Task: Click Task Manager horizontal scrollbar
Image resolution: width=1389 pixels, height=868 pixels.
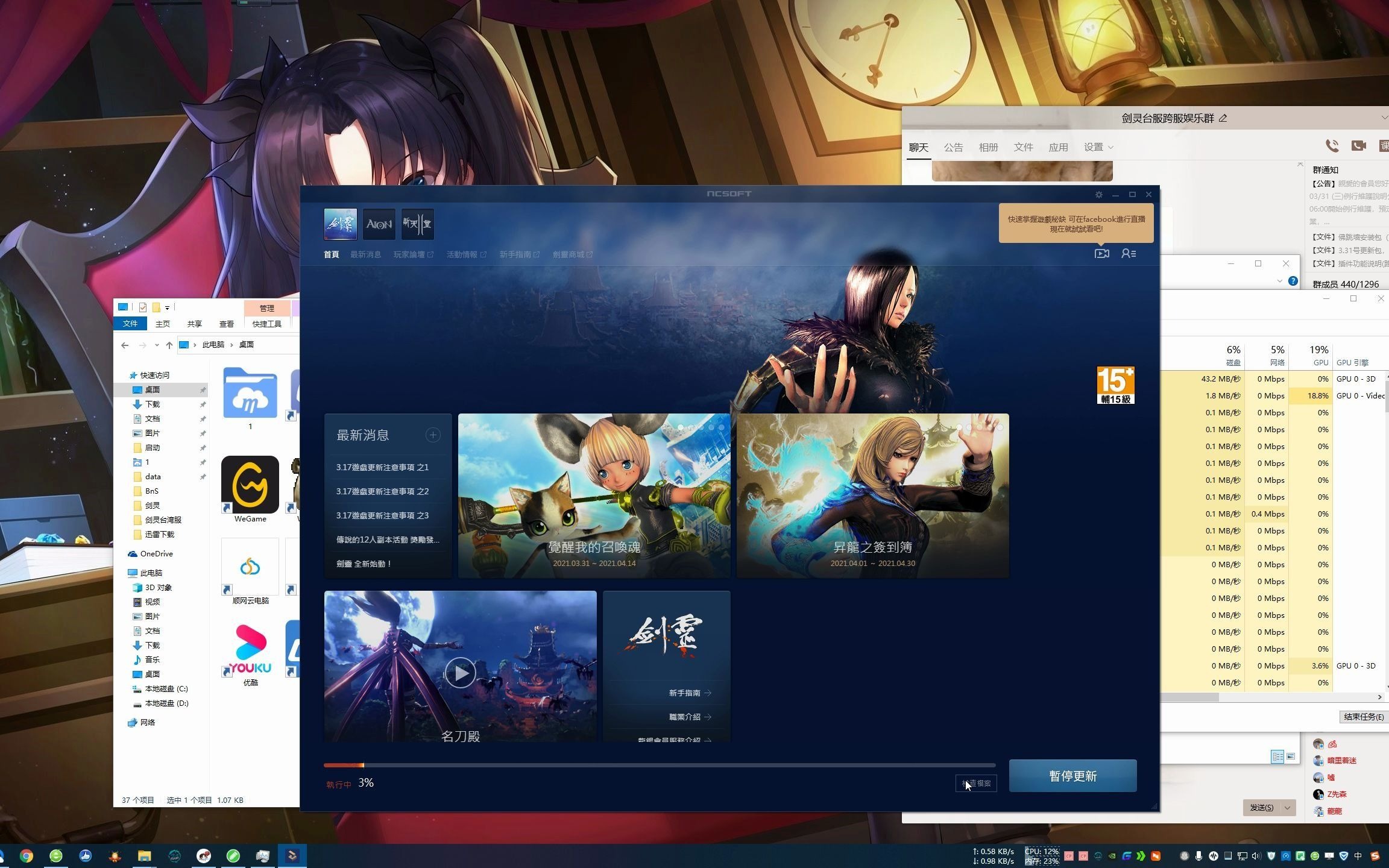Action: click(x=1189, y=697)
